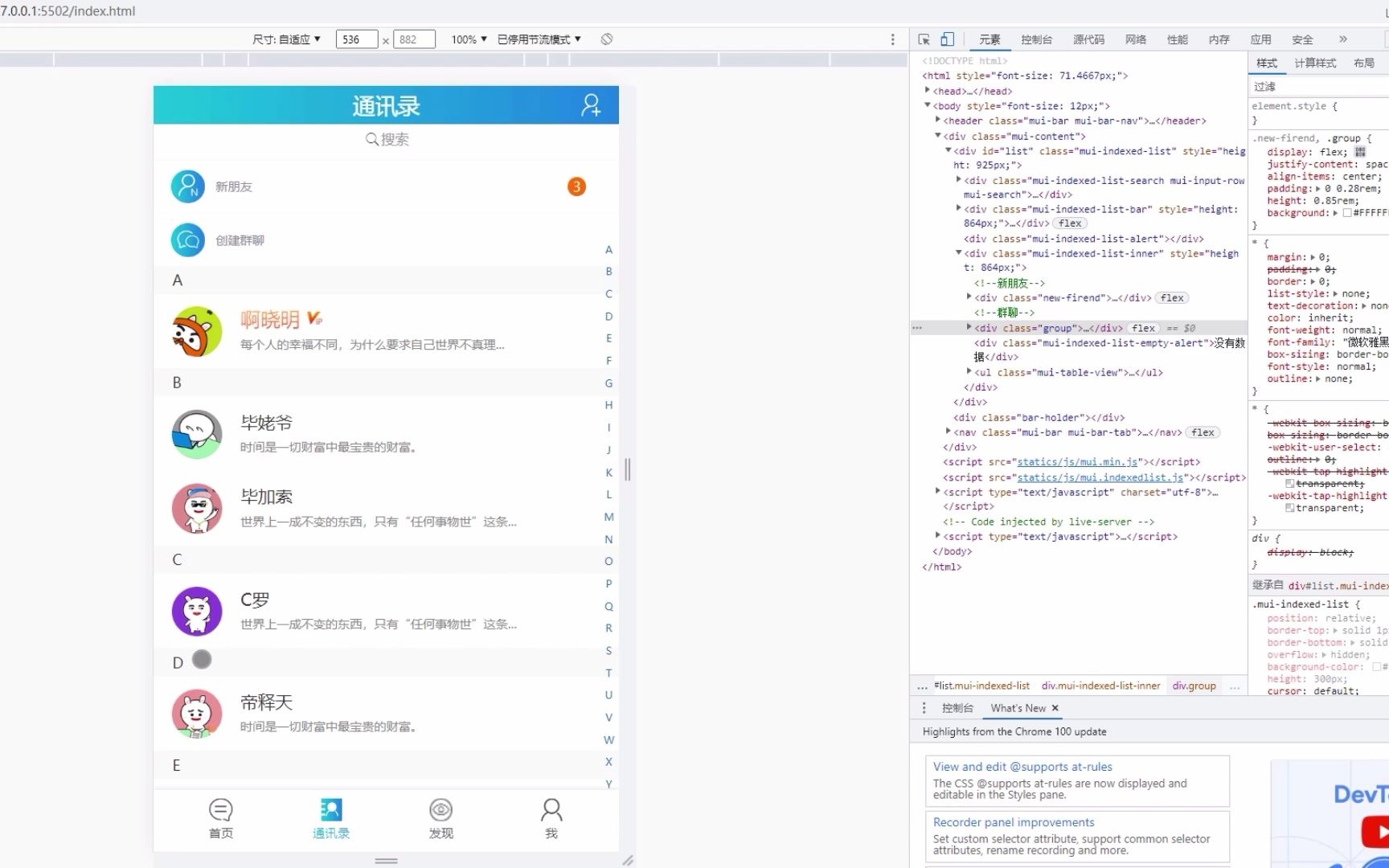Viewport: 1389px width, 868px height.
Task: Open the 新朋友 avatar icon
Action: 187,186
